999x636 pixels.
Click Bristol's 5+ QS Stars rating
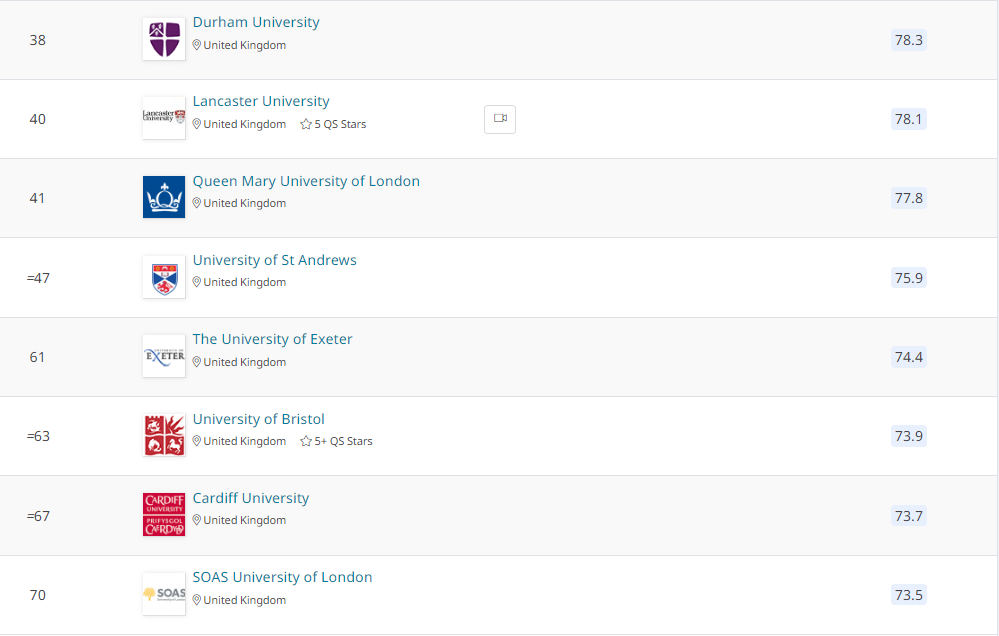pos(337,441)
